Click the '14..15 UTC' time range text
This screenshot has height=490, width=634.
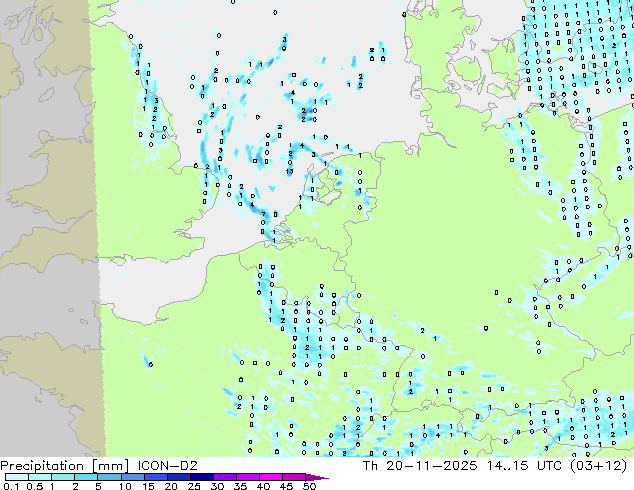pos(524,466)
